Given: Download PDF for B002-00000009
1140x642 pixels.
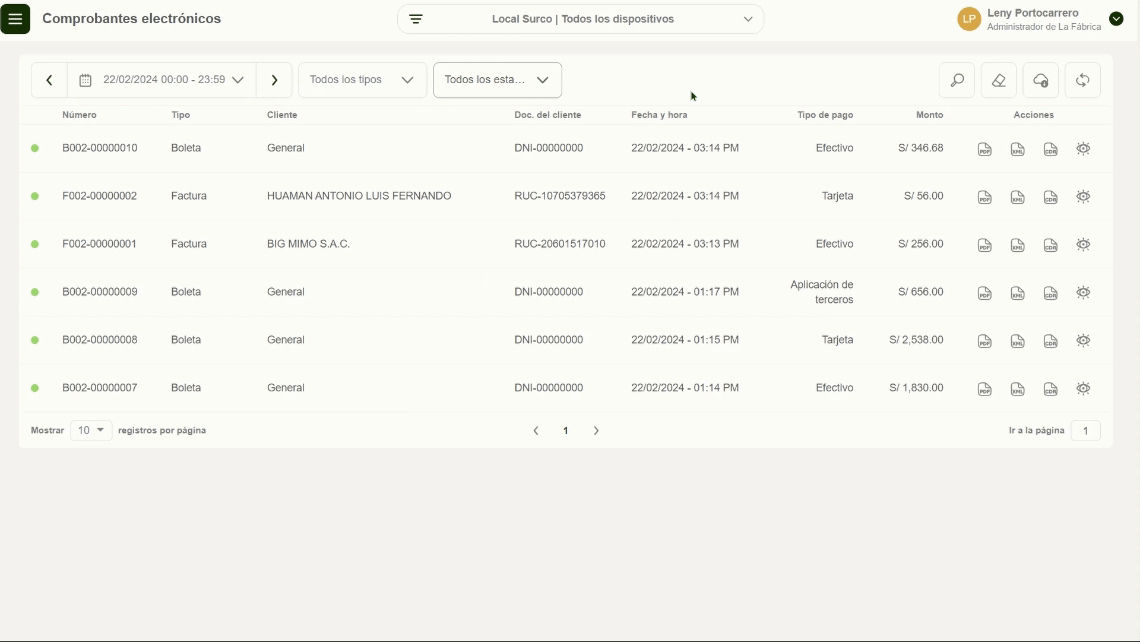Looking at the screenshot, I should (x=984, y=293).
